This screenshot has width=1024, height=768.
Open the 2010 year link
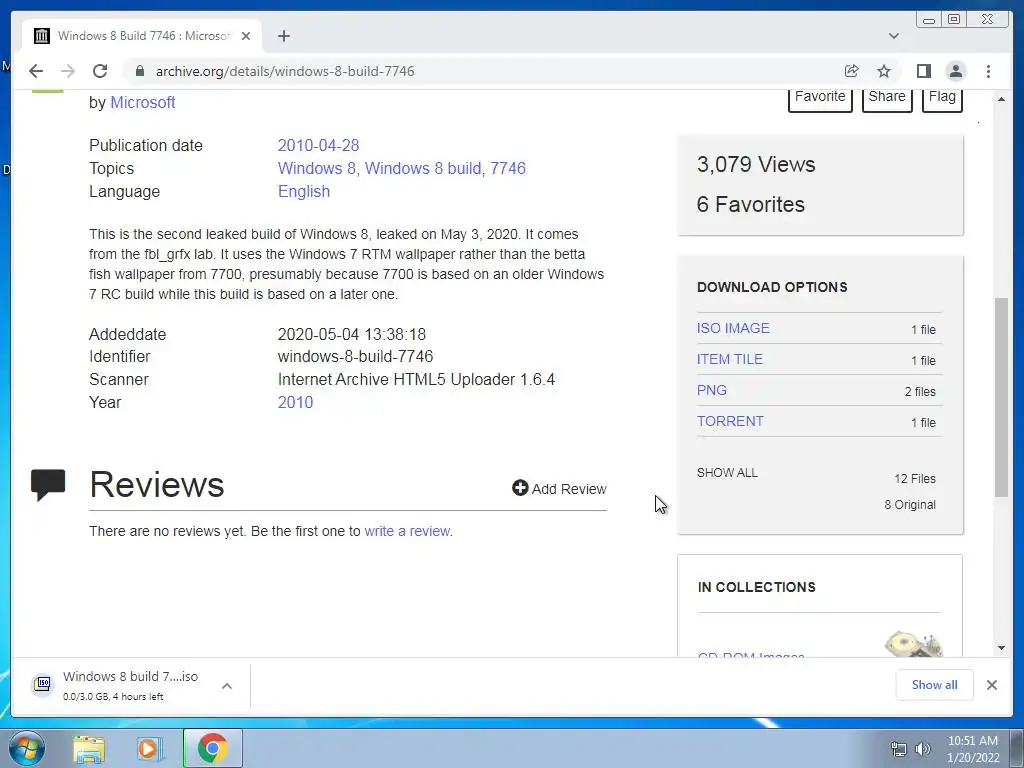[295, 402]
